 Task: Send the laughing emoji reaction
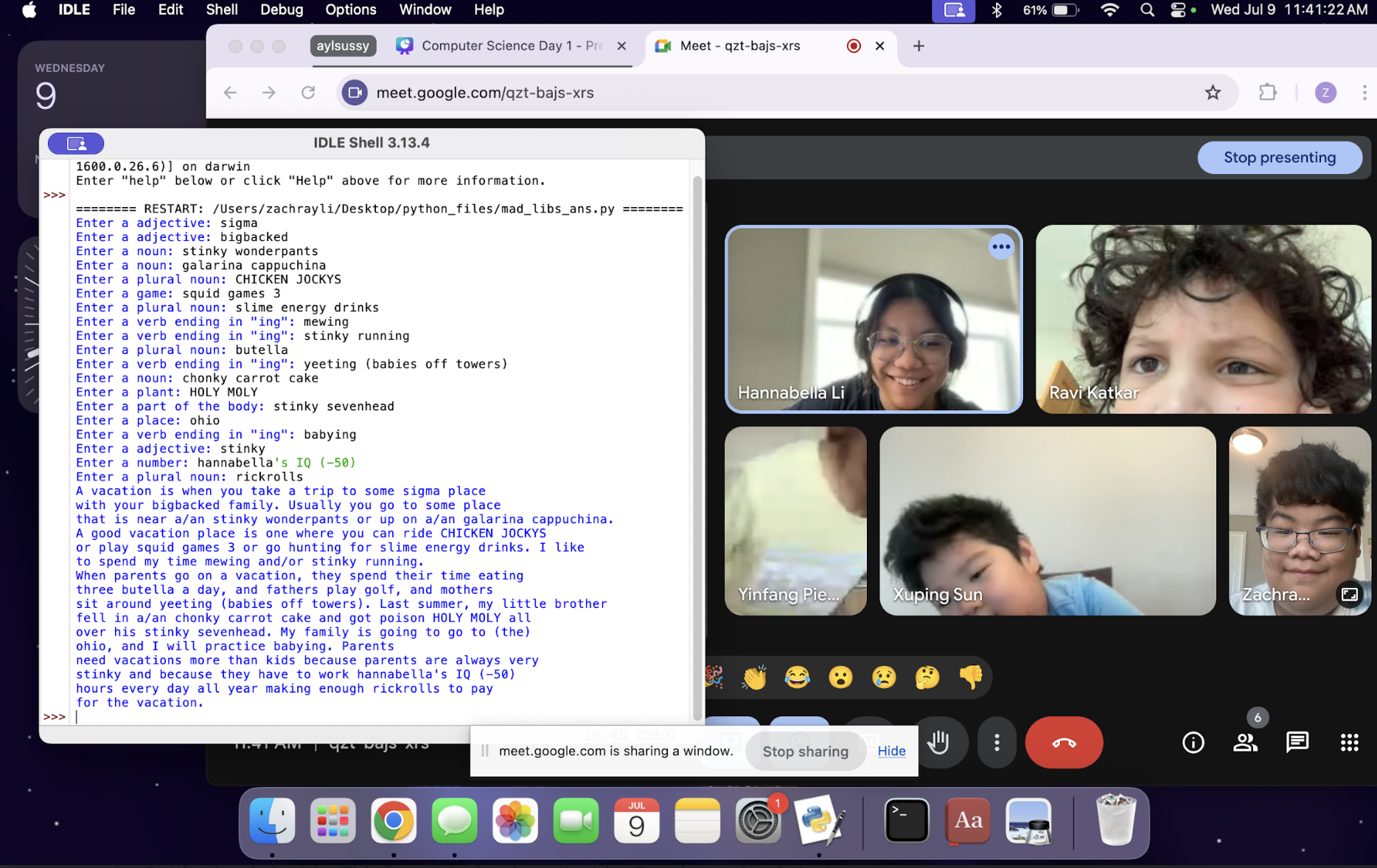797,676
